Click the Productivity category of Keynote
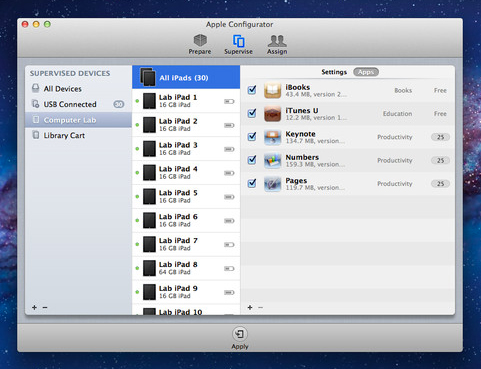The width and height of the screenshot is (481, 369). click(395, 137)
